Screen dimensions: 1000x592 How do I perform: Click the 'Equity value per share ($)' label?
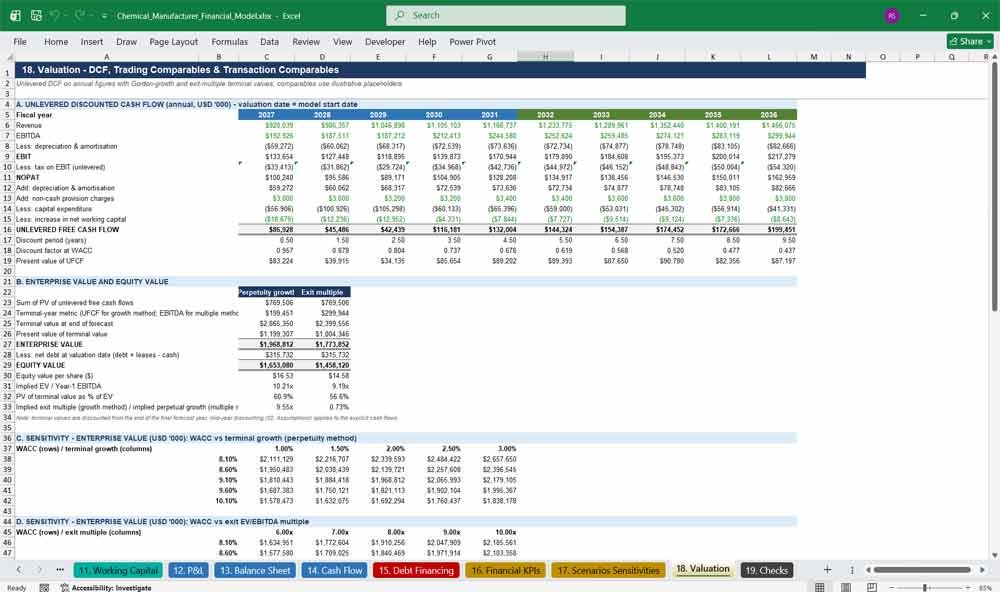coord(54,376)
